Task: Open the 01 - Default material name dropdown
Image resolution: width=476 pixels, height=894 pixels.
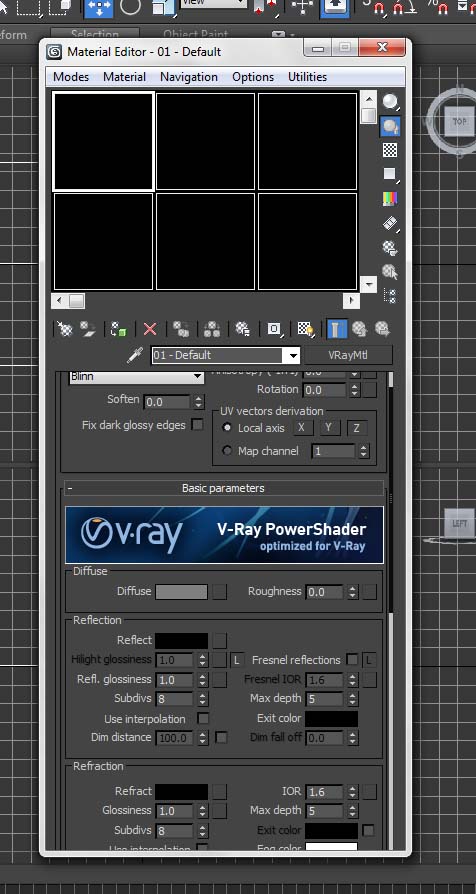Action: [x=293, y=355]
